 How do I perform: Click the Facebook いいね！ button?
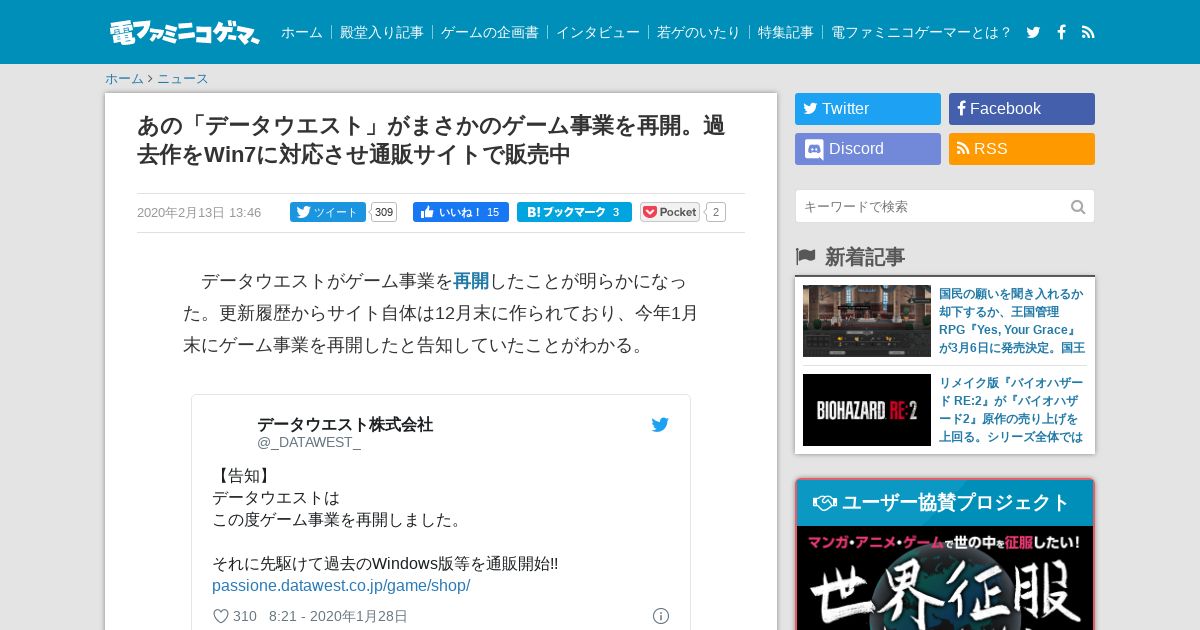[461, 212]
